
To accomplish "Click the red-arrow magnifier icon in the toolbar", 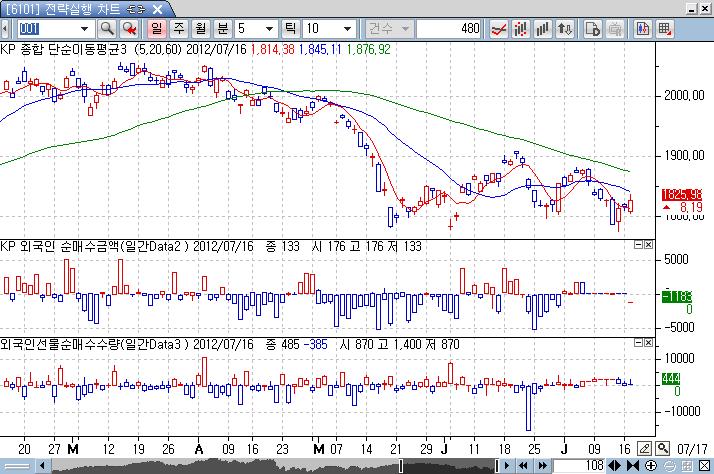I will pyautogui.click(x=129, y=28).
